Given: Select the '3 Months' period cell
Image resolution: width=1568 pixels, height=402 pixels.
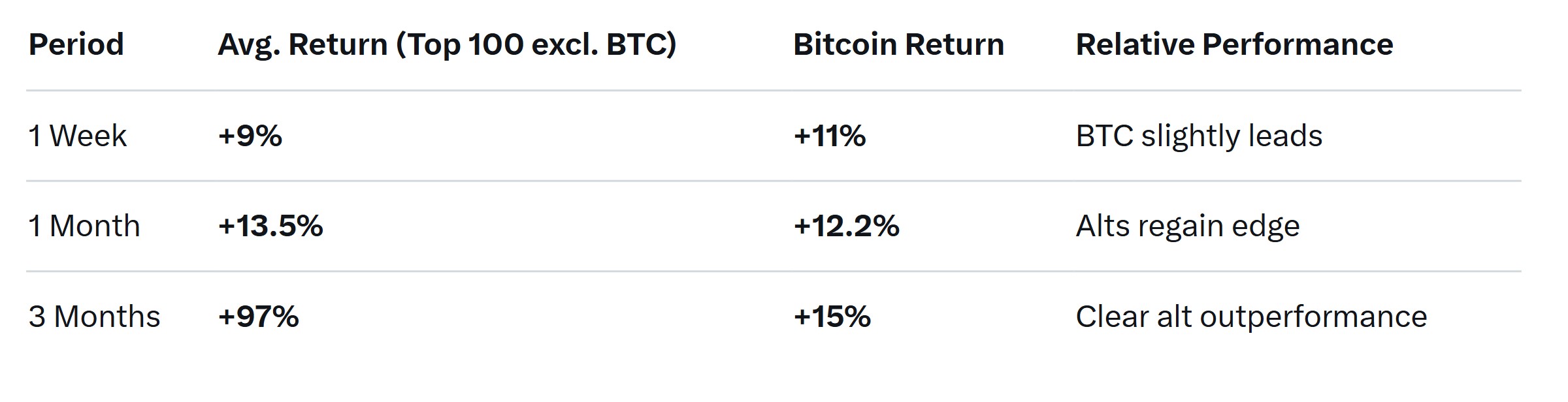Looking at the screenshot, I should (94, 317).
